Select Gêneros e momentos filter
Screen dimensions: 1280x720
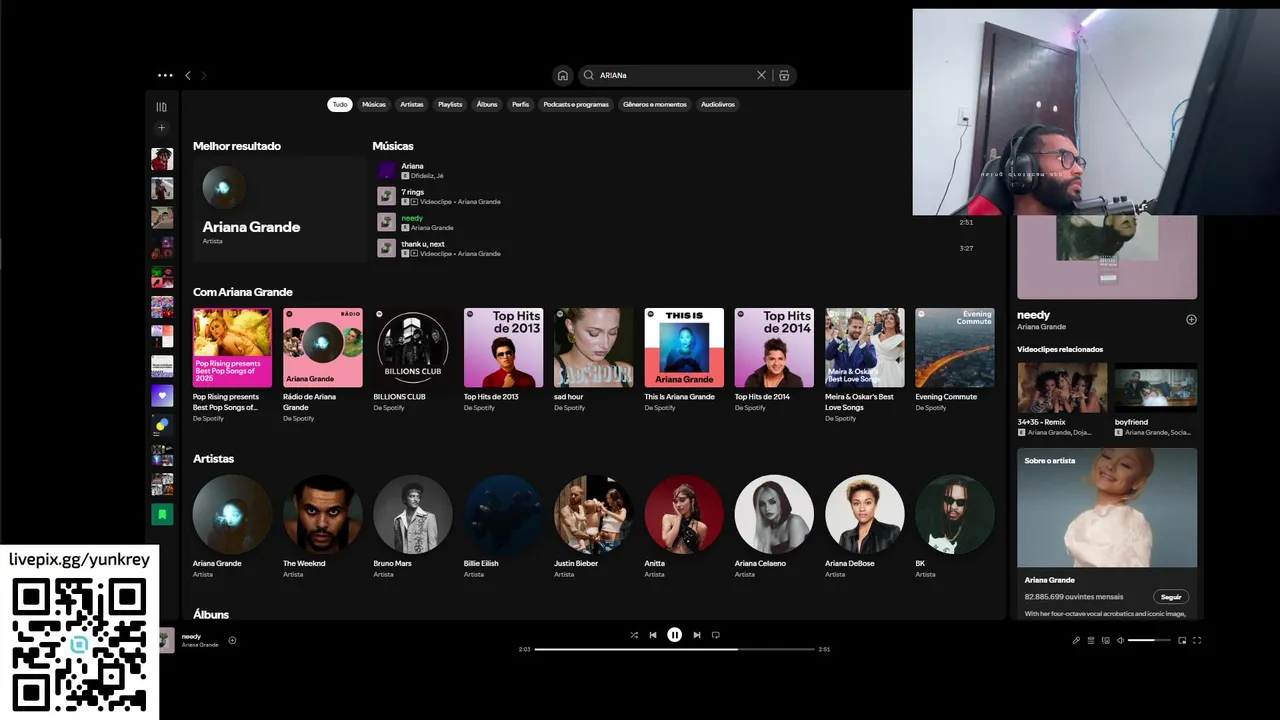coord(655,104)
